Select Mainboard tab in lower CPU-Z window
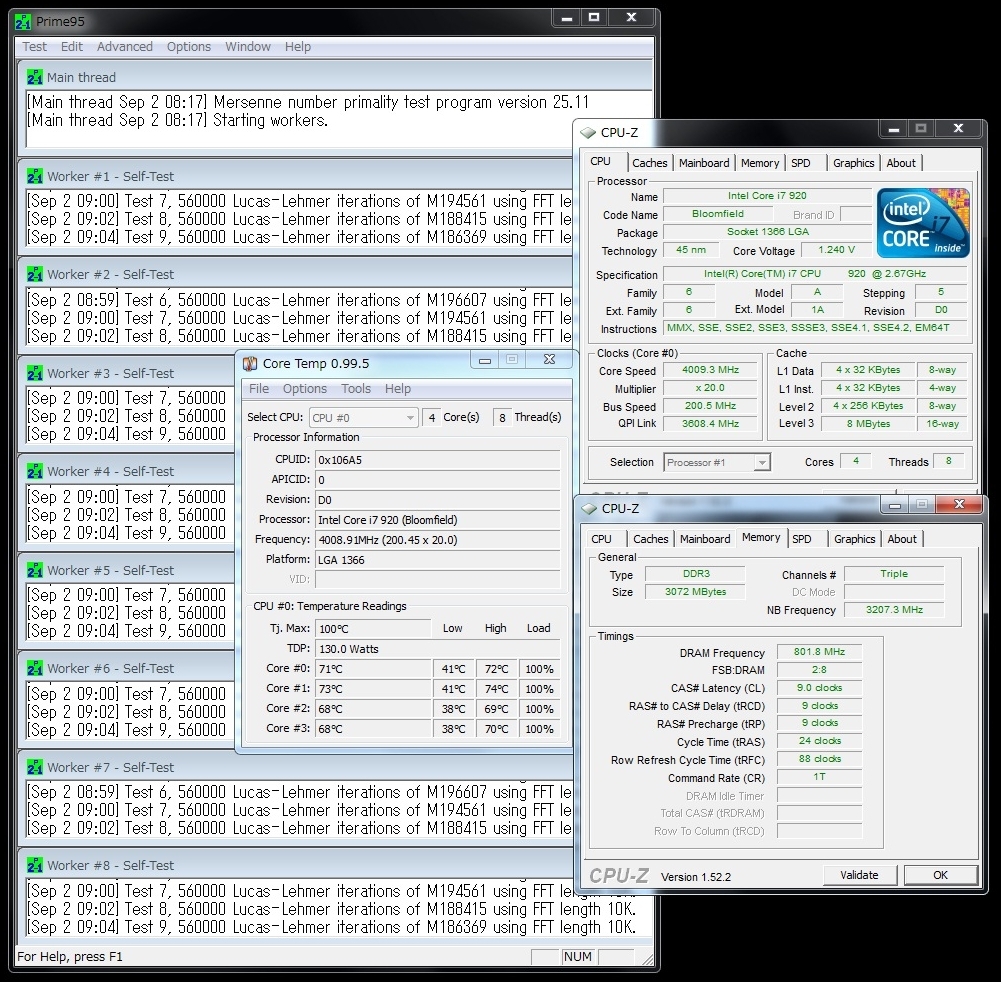 click(705, 539)
